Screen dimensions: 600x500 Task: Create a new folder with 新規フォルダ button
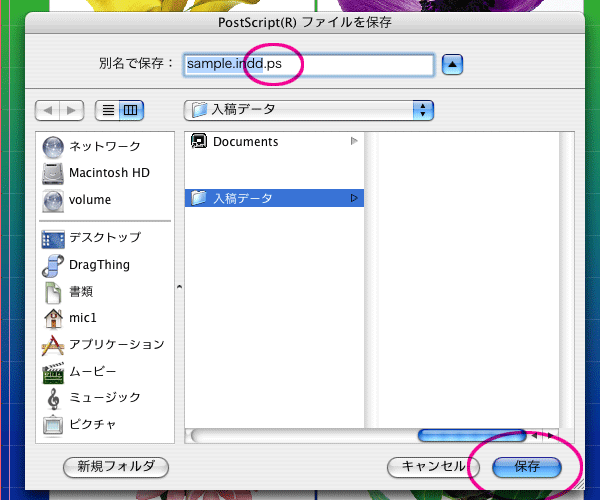116,467
